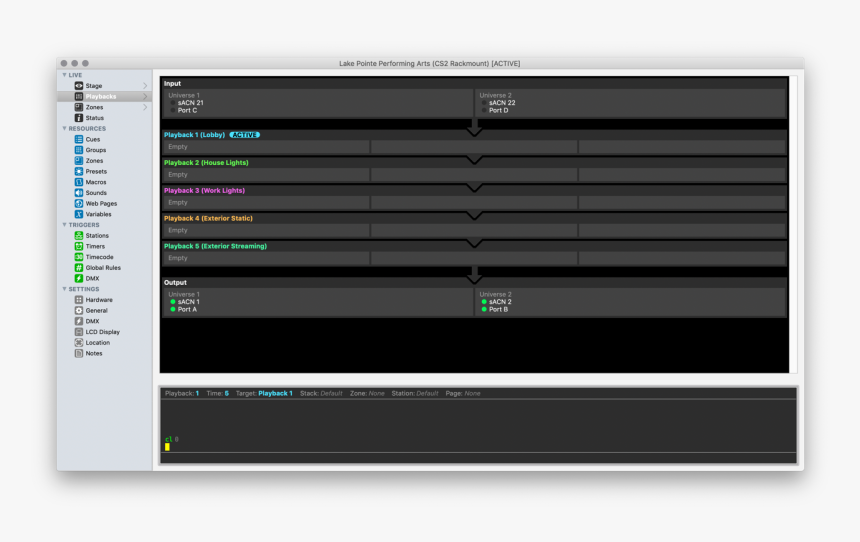The width and height of the screenshot is (860, 542).
Task: Click the Port D input indicator
Action: [484, 110]
